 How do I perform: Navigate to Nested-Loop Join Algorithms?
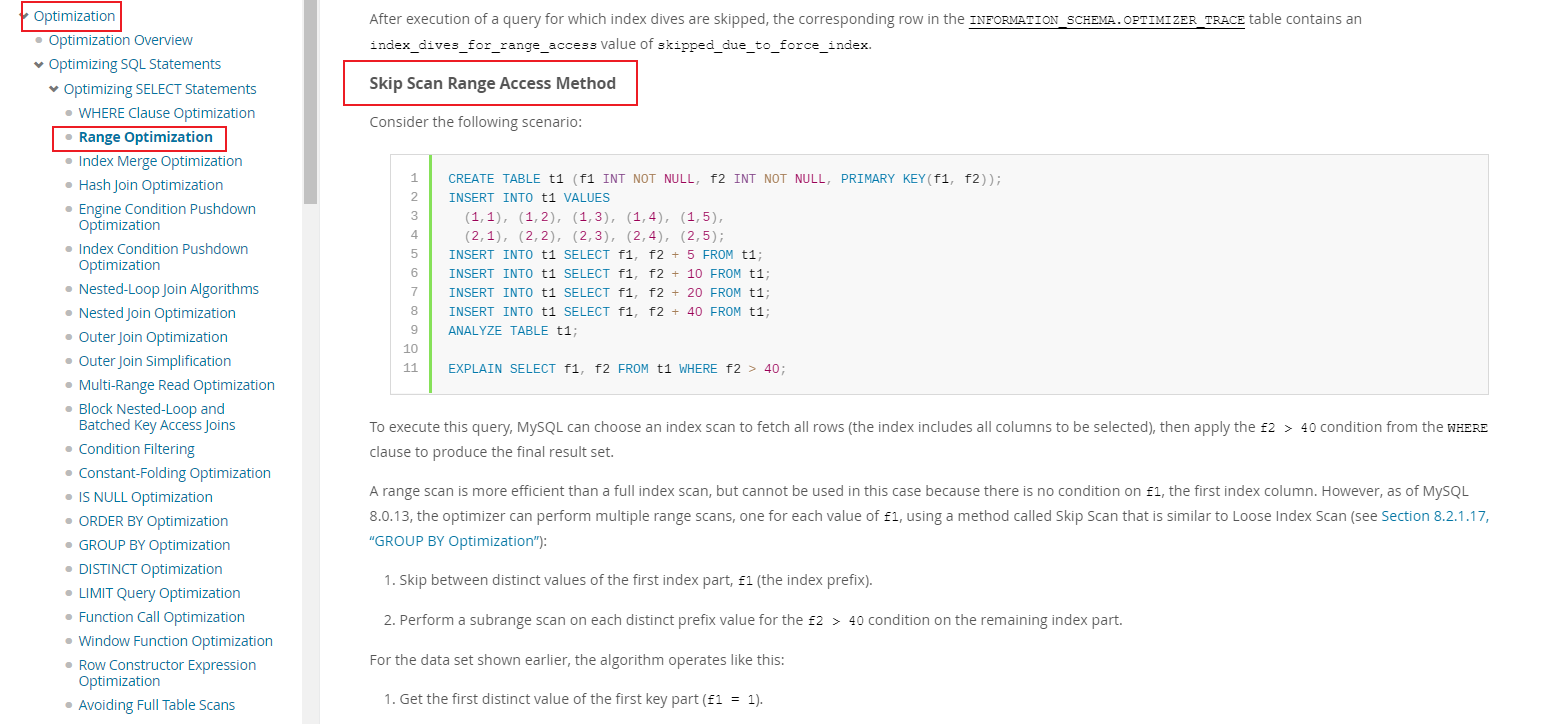(168, 289)
